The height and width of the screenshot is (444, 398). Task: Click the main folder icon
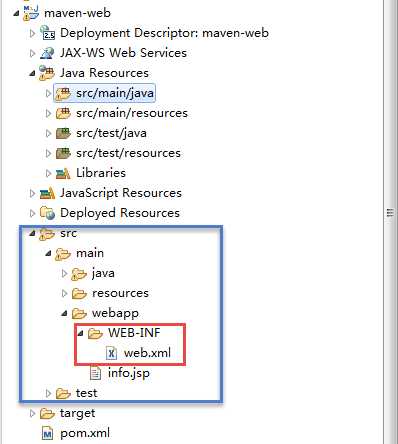(x=63, y=254)
